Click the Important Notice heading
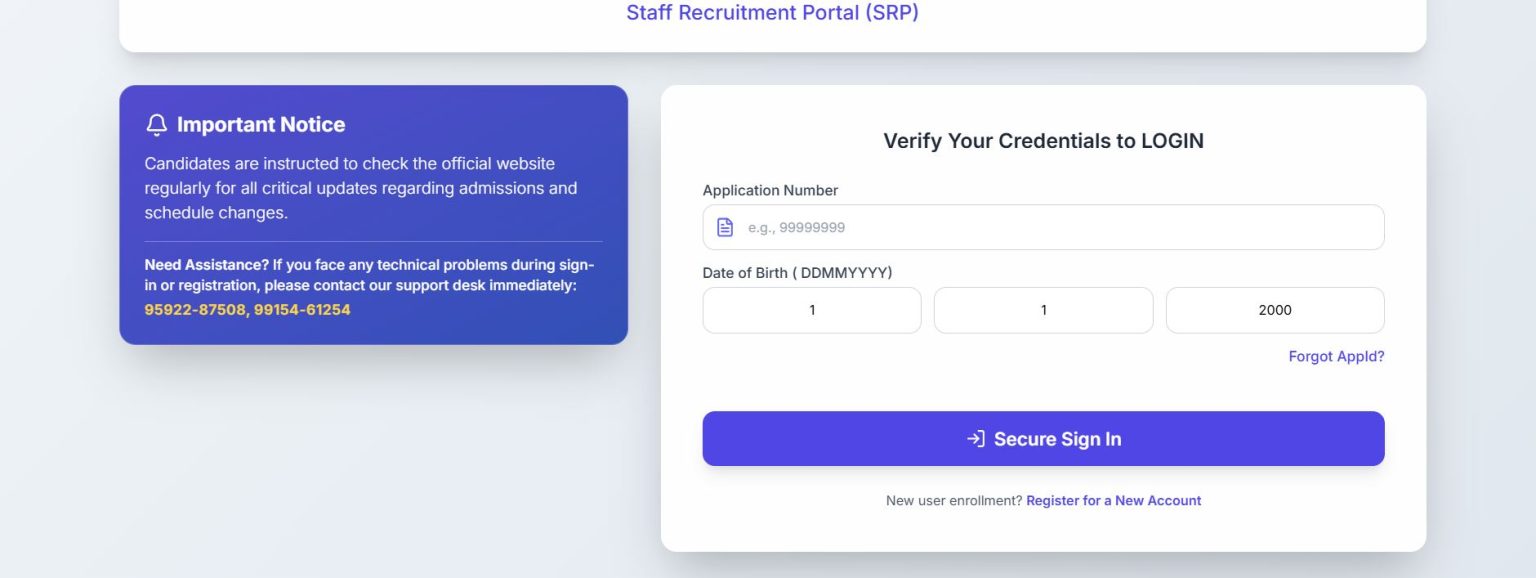 (x=260, y=124)
